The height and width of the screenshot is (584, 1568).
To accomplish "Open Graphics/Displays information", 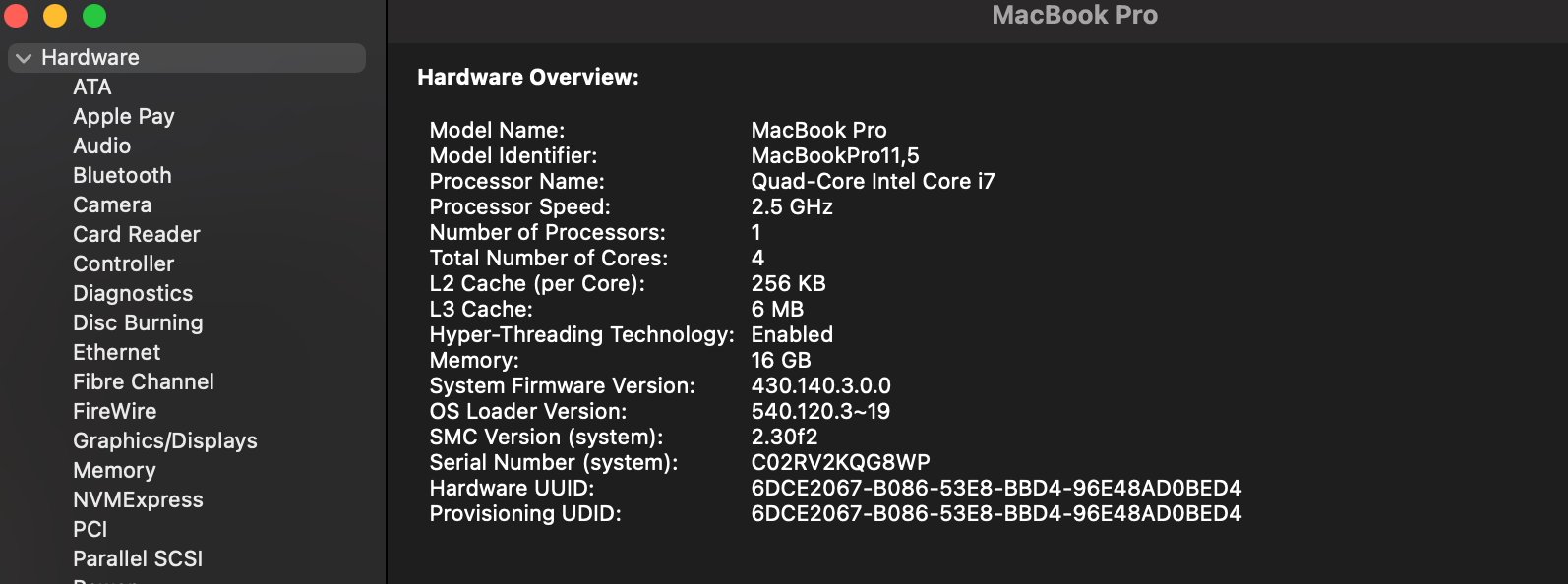I will pos(165,441).
